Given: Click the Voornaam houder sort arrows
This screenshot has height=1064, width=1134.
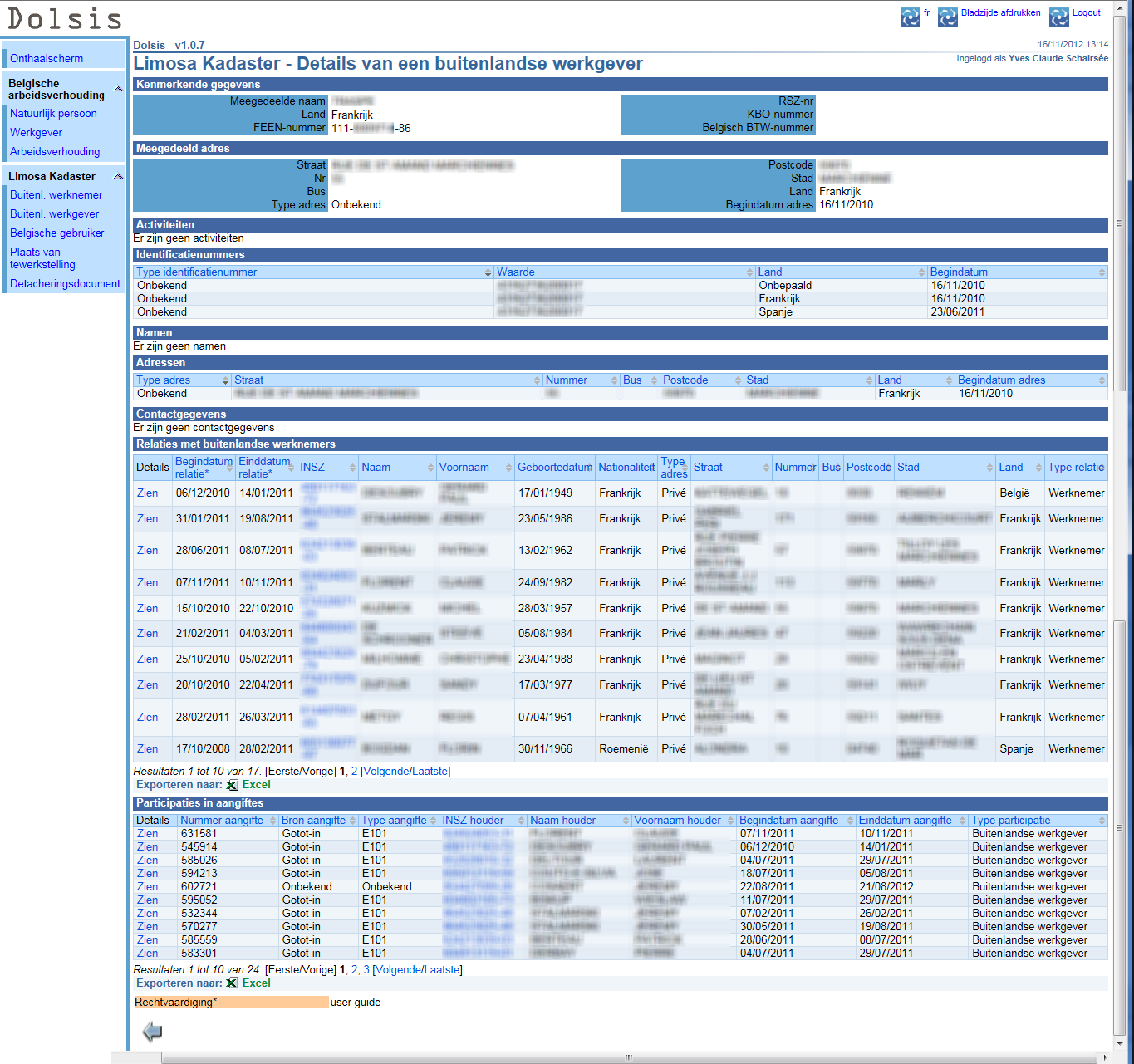Looking at the screenshot, I should [731, 821].
